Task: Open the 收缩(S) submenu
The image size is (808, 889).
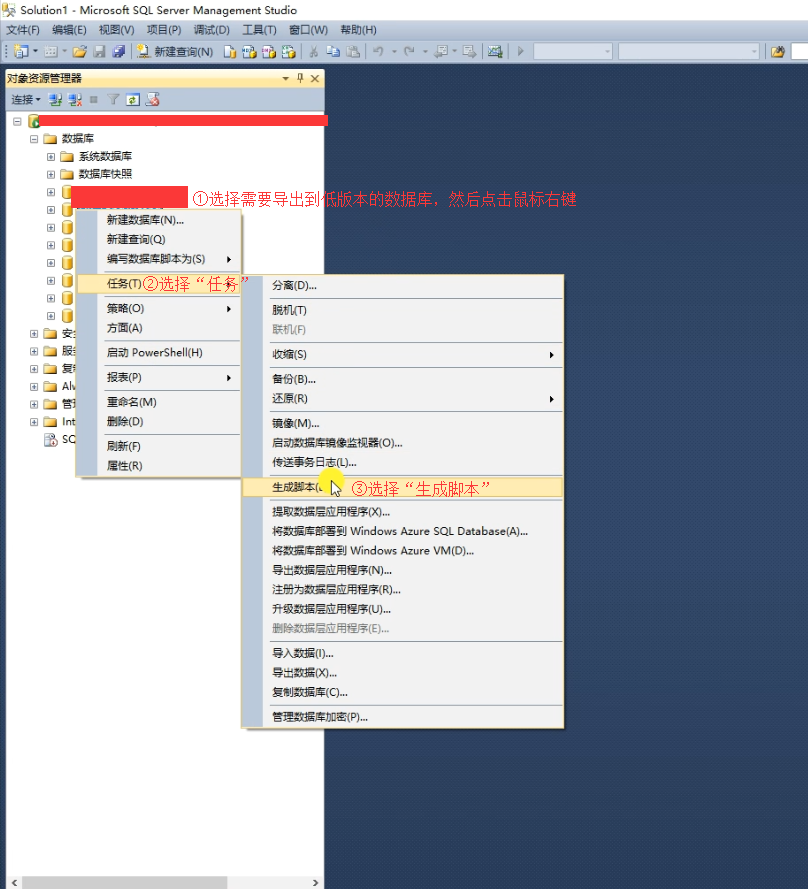Action: [x=403, y=354]
